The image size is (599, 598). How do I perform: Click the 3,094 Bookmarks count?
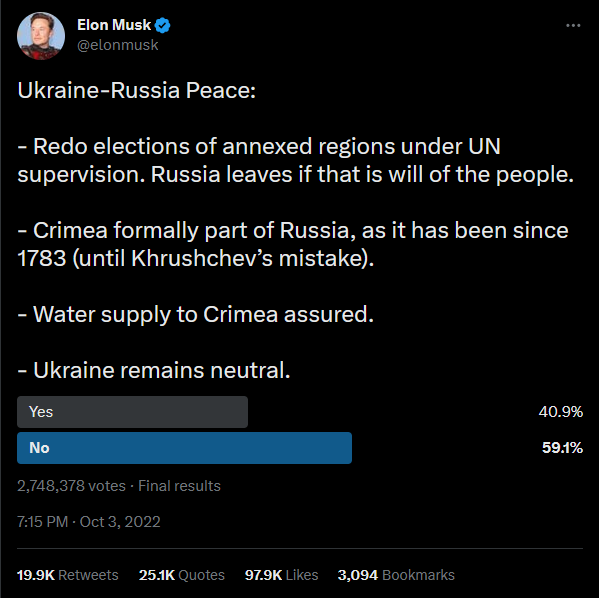coord(396,575)
